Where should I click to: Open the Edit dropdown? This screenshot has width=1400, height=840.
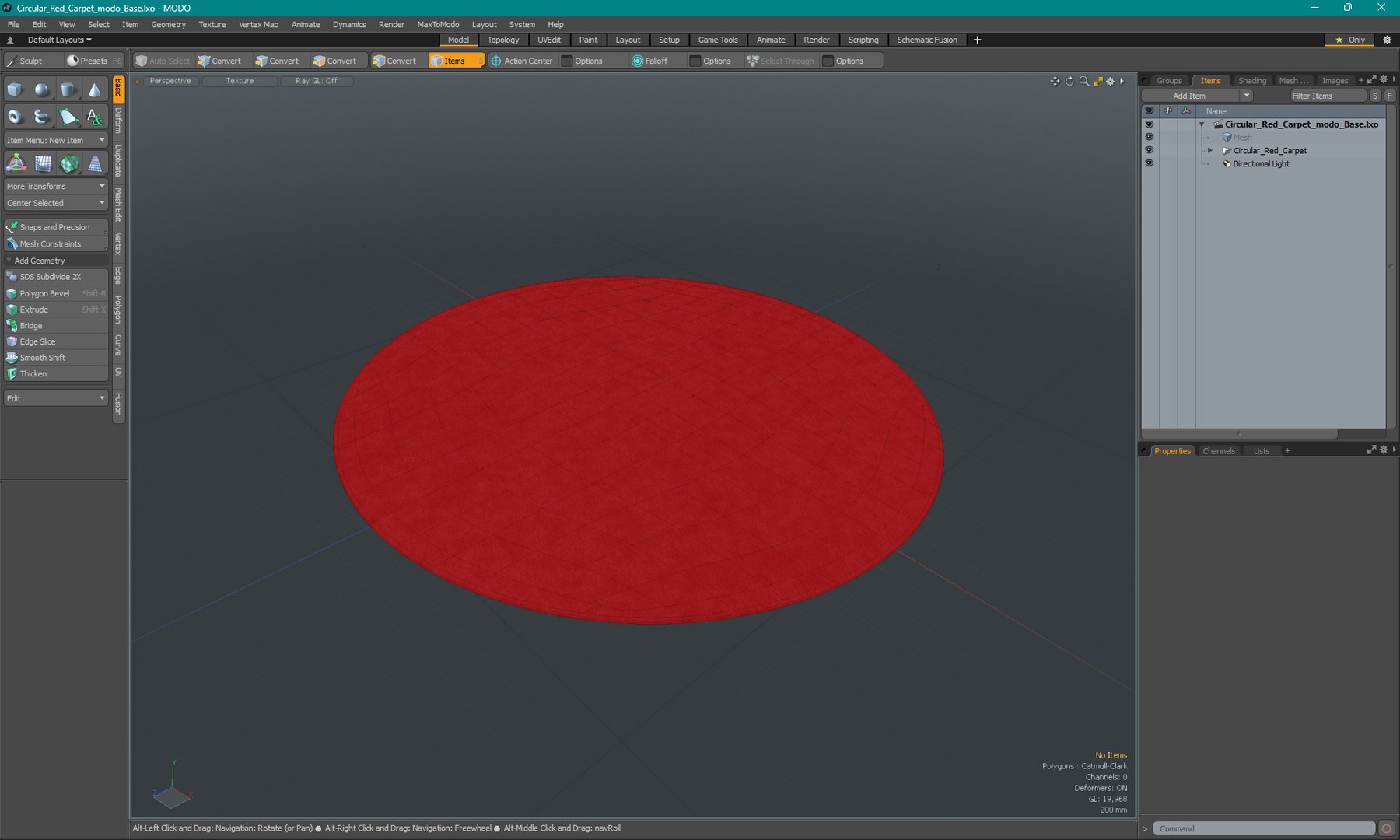[56, 398]
